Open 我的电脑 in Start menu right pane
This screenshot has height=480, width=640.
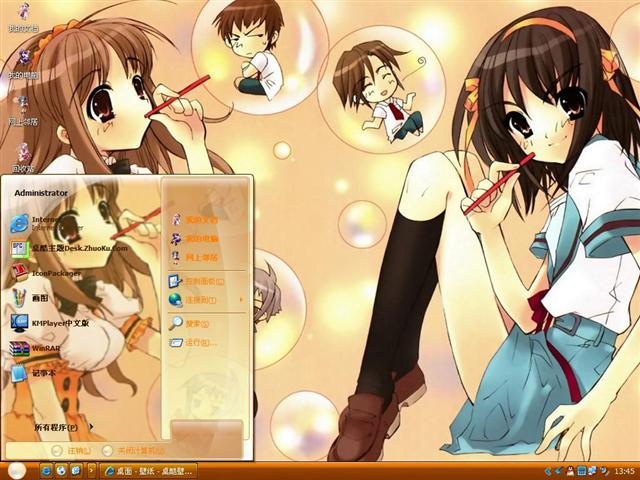(195, 238)
